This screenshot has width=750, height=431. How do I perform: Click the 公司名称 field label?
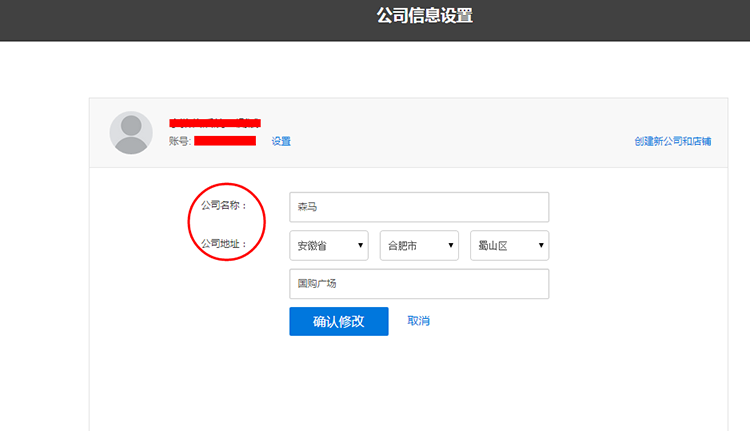(x=223, y=206)
